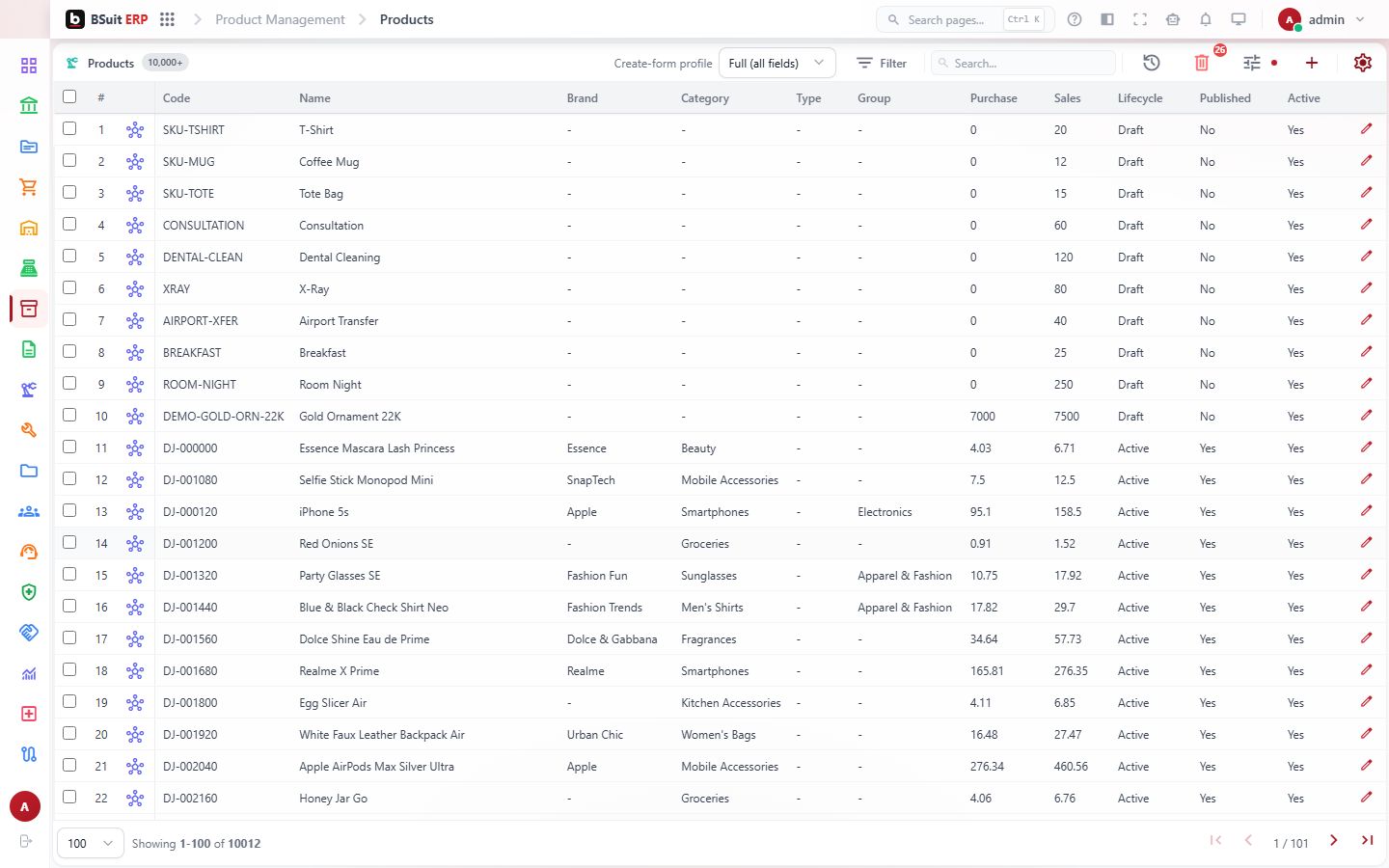
Task: Open the shield icon module in the sidebar
Action: [29, 592]
